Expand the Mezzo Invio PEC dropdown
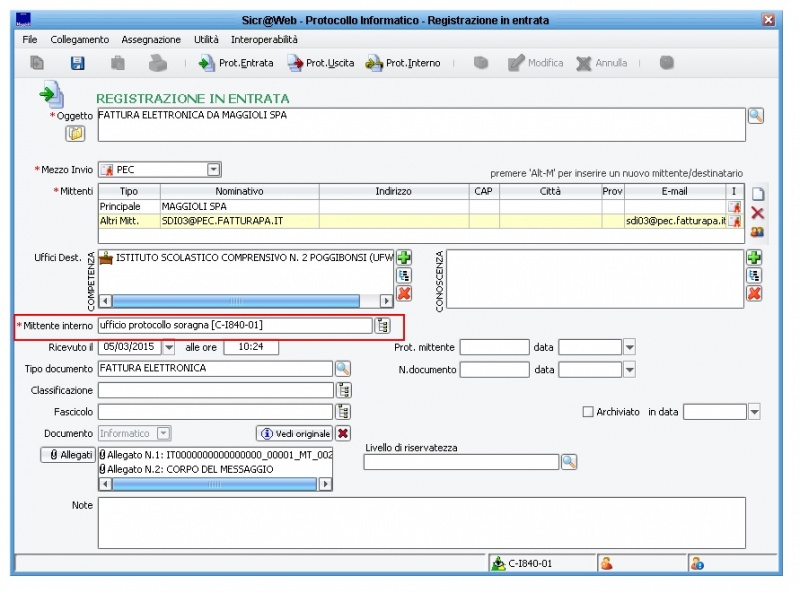Image resolution: width=800 pixels, height=593 pixels. coord(213,170)
